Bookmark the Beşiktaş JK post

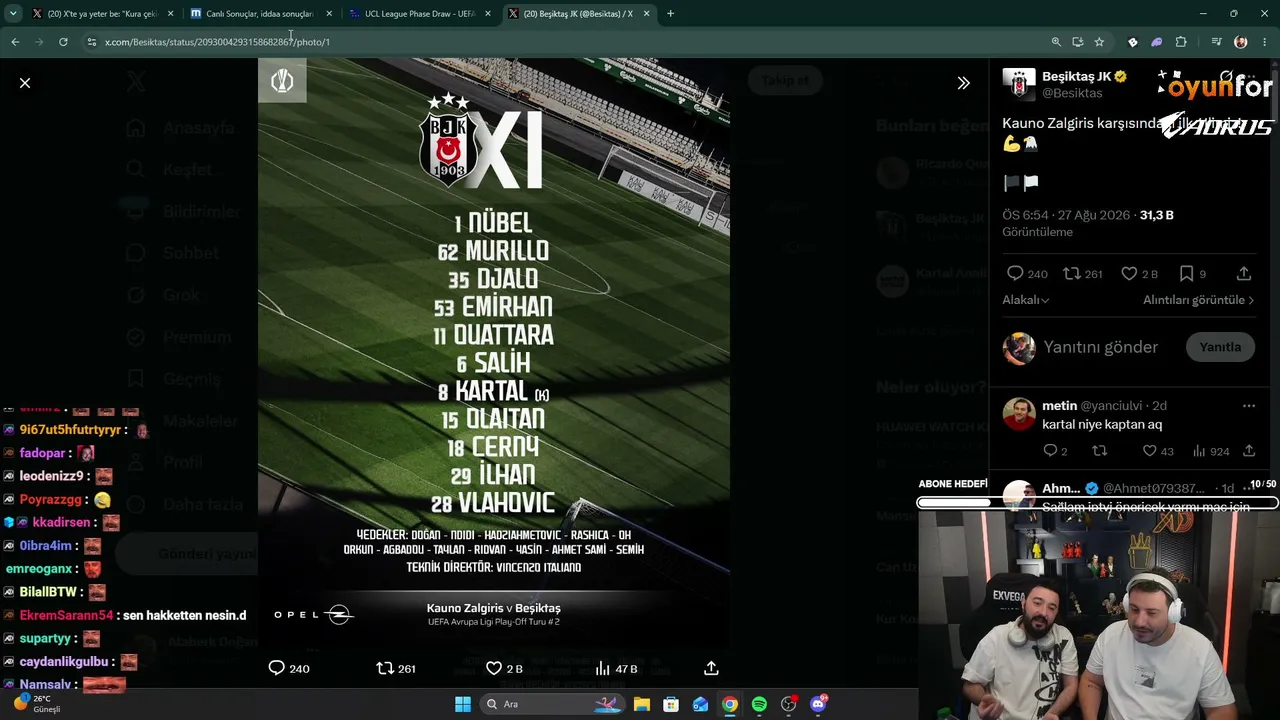tap(1186, 274)
